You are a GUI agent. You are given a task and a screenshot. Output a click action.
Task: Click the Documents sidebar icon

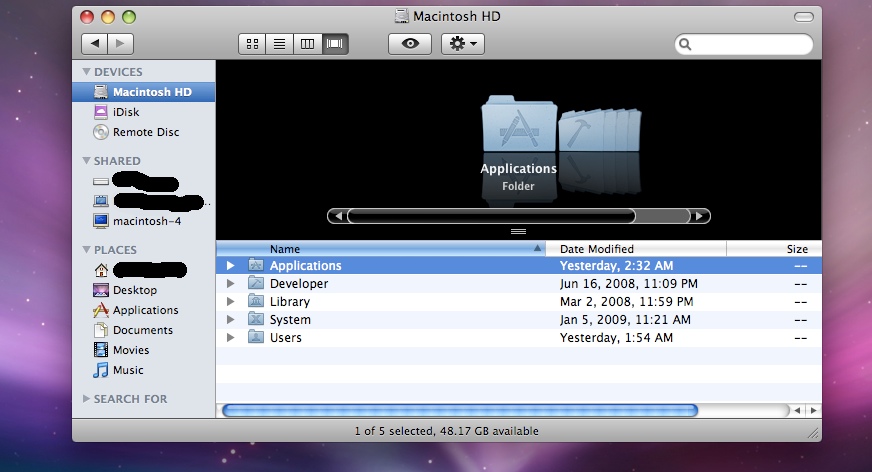coord(101,330)
